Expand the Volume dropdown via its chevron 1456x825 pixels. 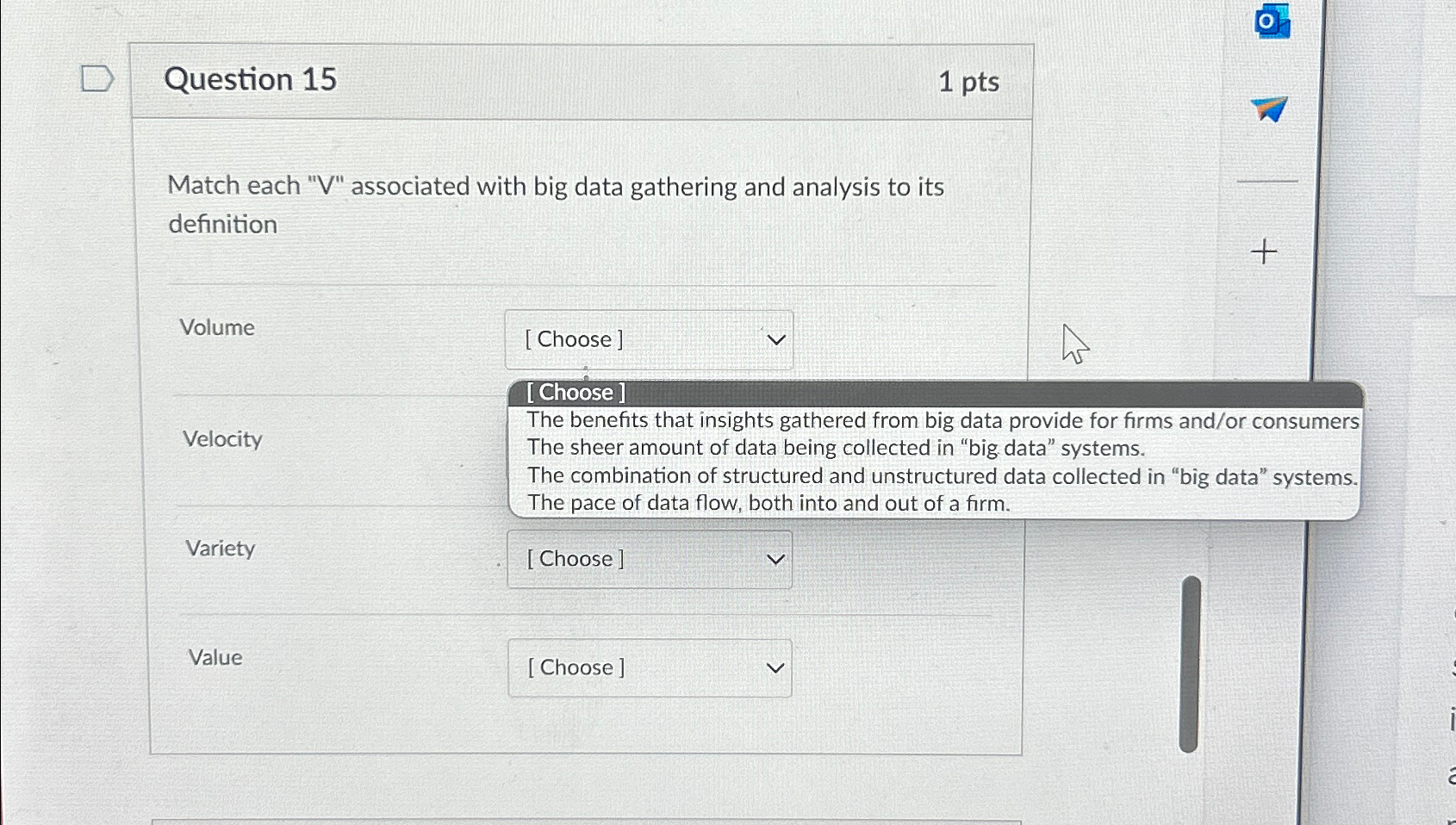776,339
